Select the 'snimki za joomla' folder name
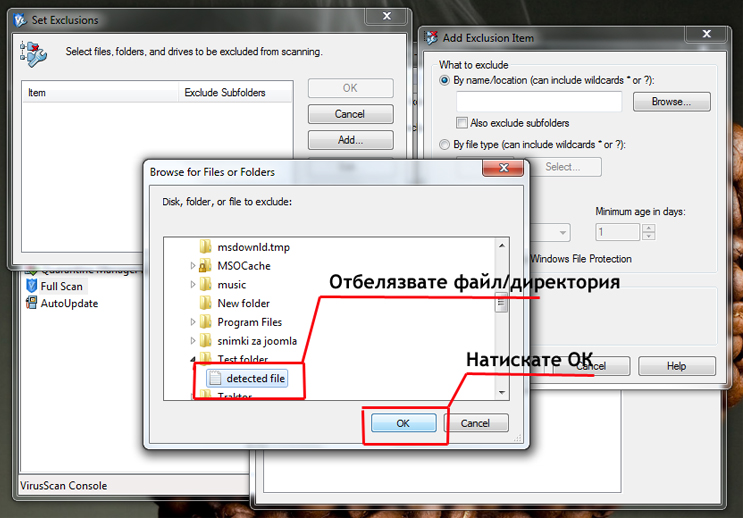 coord(257,341)
